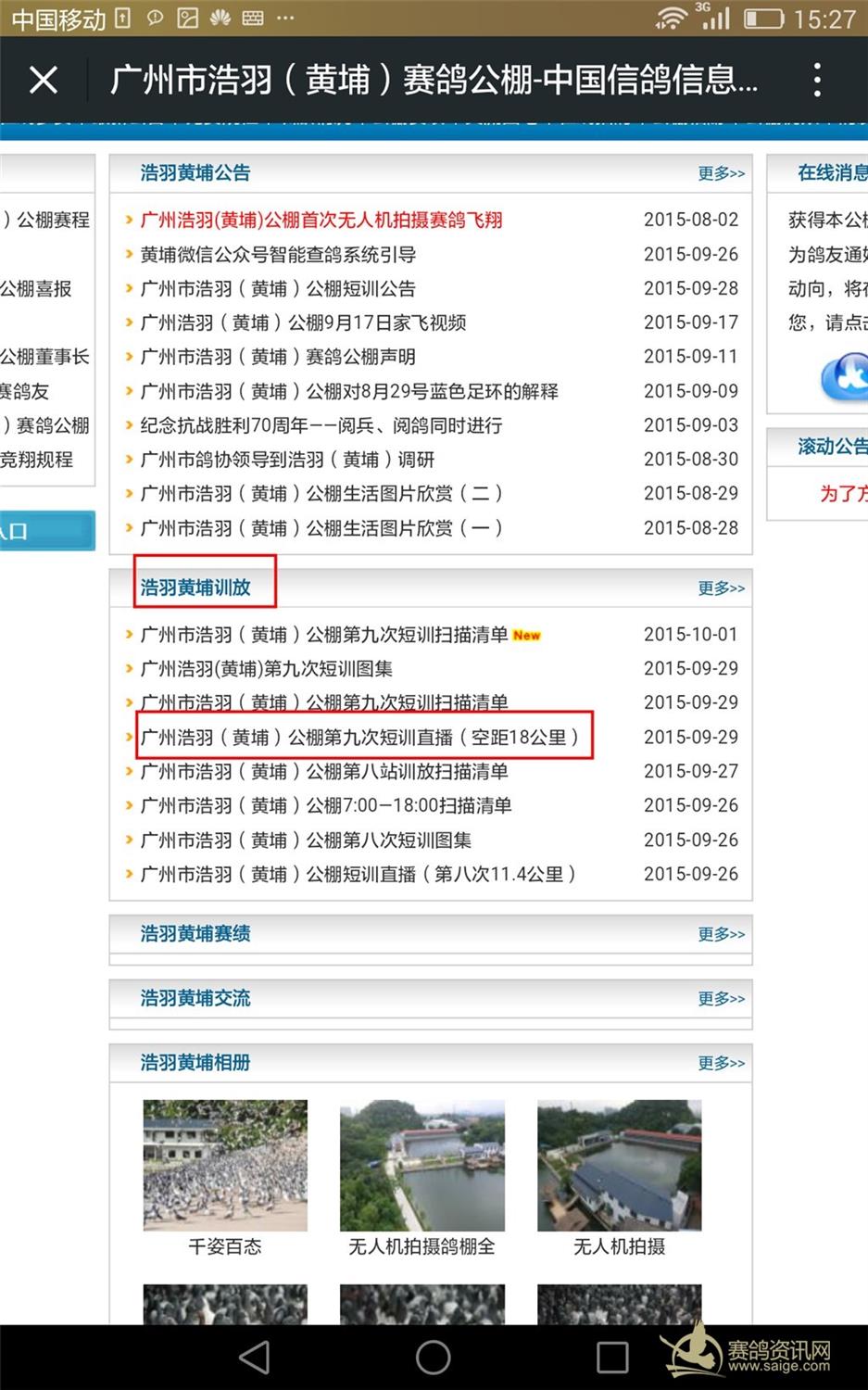This screenshot has height=1390, width=868.
Task: Select 浩羽黄埔赛绩 section header
Action: pyautogui.click(x=195, y=934)
